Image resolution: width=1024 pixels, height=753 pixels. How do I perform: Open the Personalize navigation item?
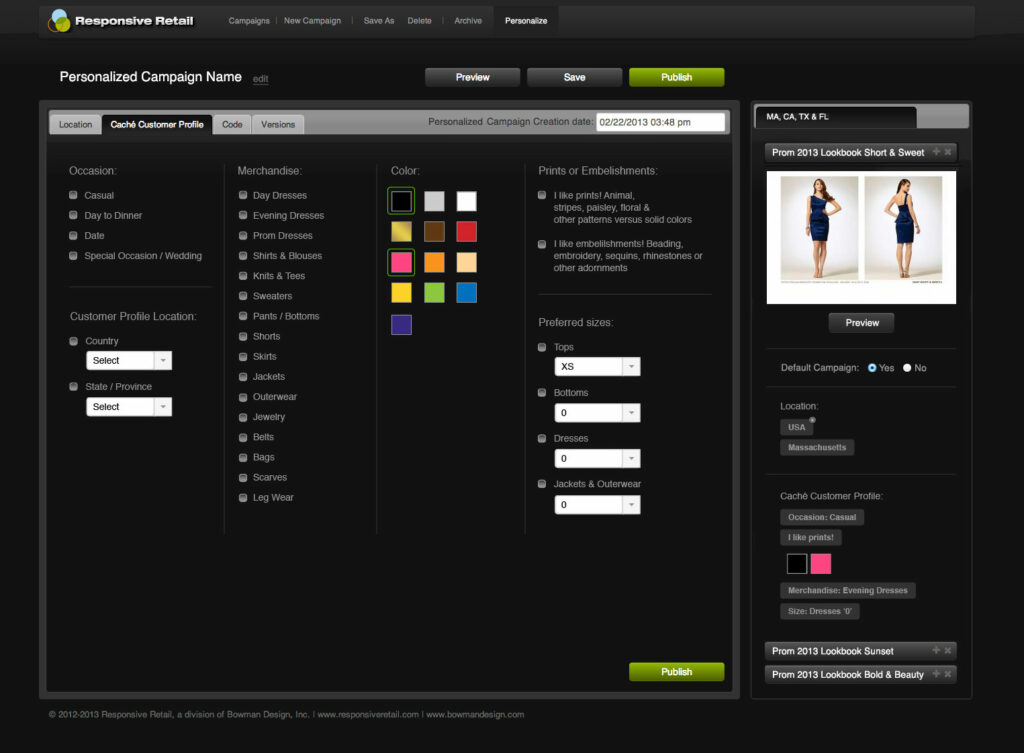coord(526,21)
